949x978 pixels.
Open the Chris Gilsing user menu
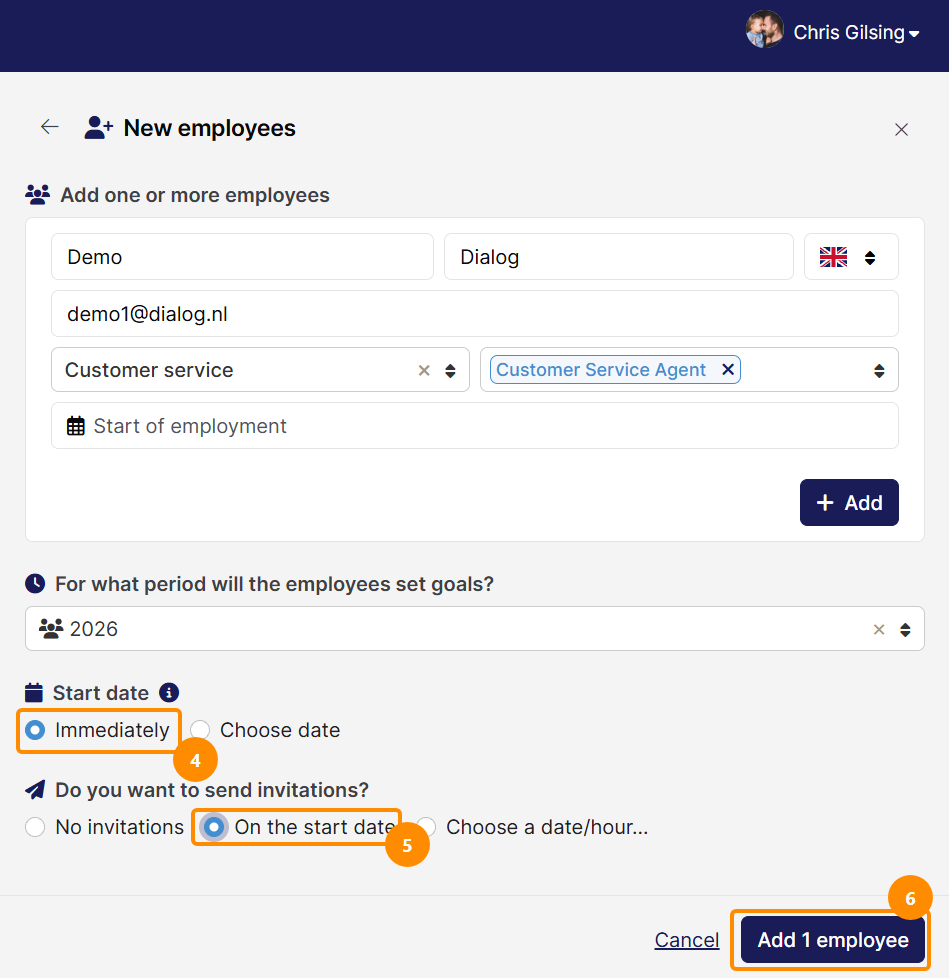pyautogui.click(x=857, y=32)
